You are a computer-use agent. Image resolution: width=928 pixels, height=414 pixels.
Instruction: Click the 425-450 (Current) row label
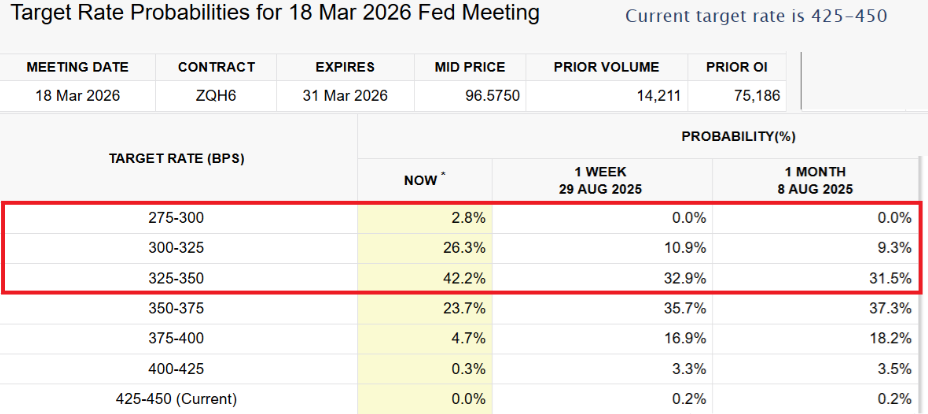click(178, 399)
